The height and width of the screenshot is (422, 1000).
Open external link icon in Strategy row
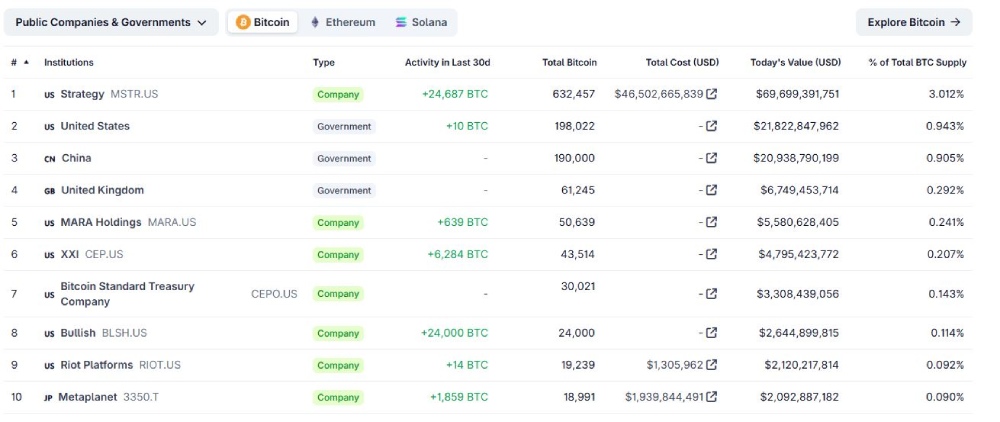point(711,94)
